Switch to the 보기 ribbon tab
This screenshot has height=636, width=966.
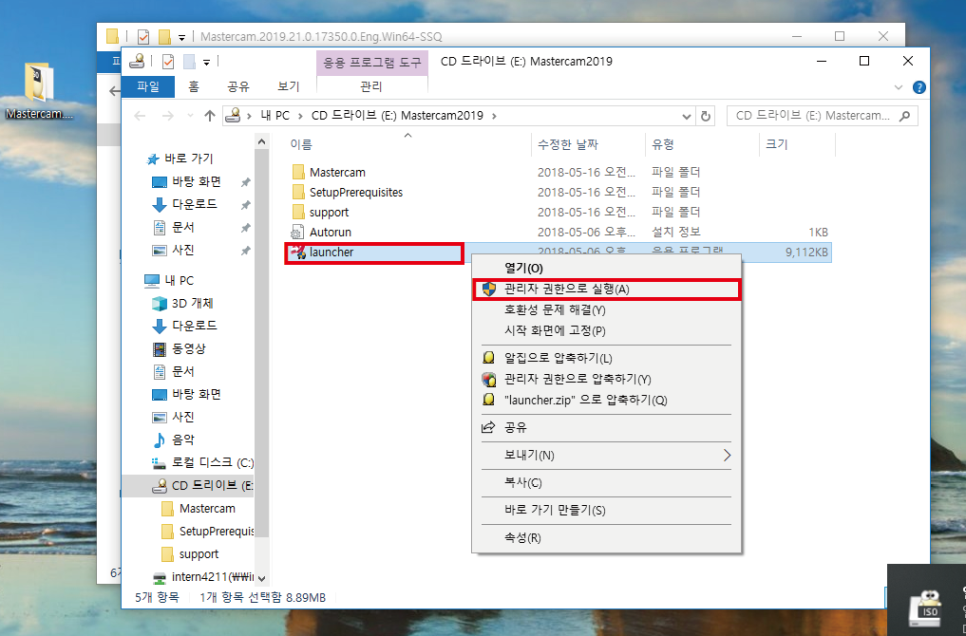pyautogui.click(x=288, y=87)
